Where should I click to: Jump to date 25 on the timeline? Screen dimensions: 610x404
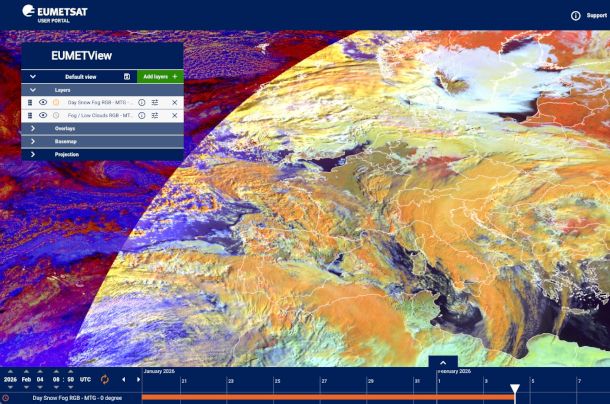click(277, 381)
